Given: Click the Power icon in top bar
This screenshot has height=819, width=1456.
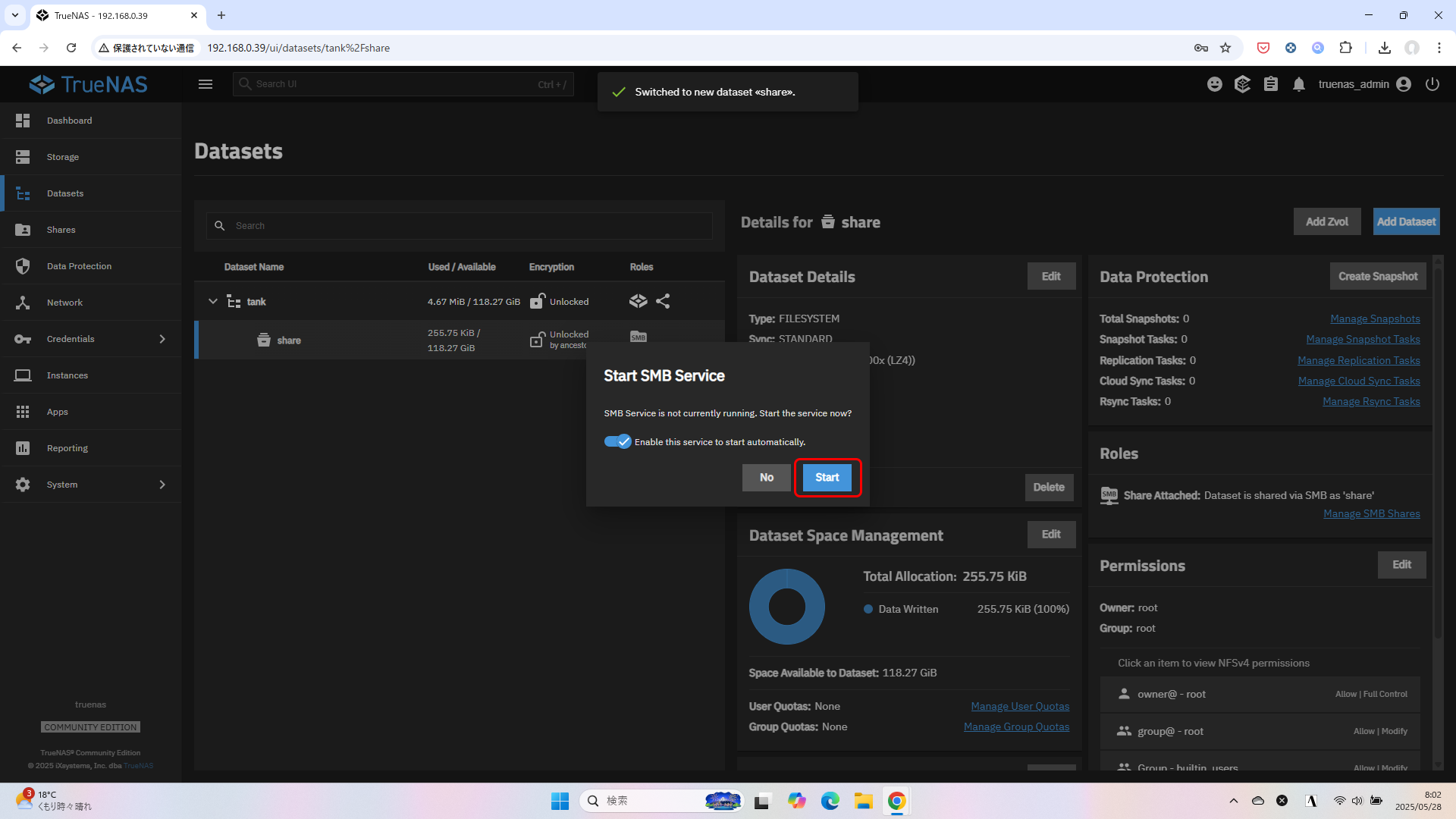Looking at the screenshot, I should (x=1432, y=84).
